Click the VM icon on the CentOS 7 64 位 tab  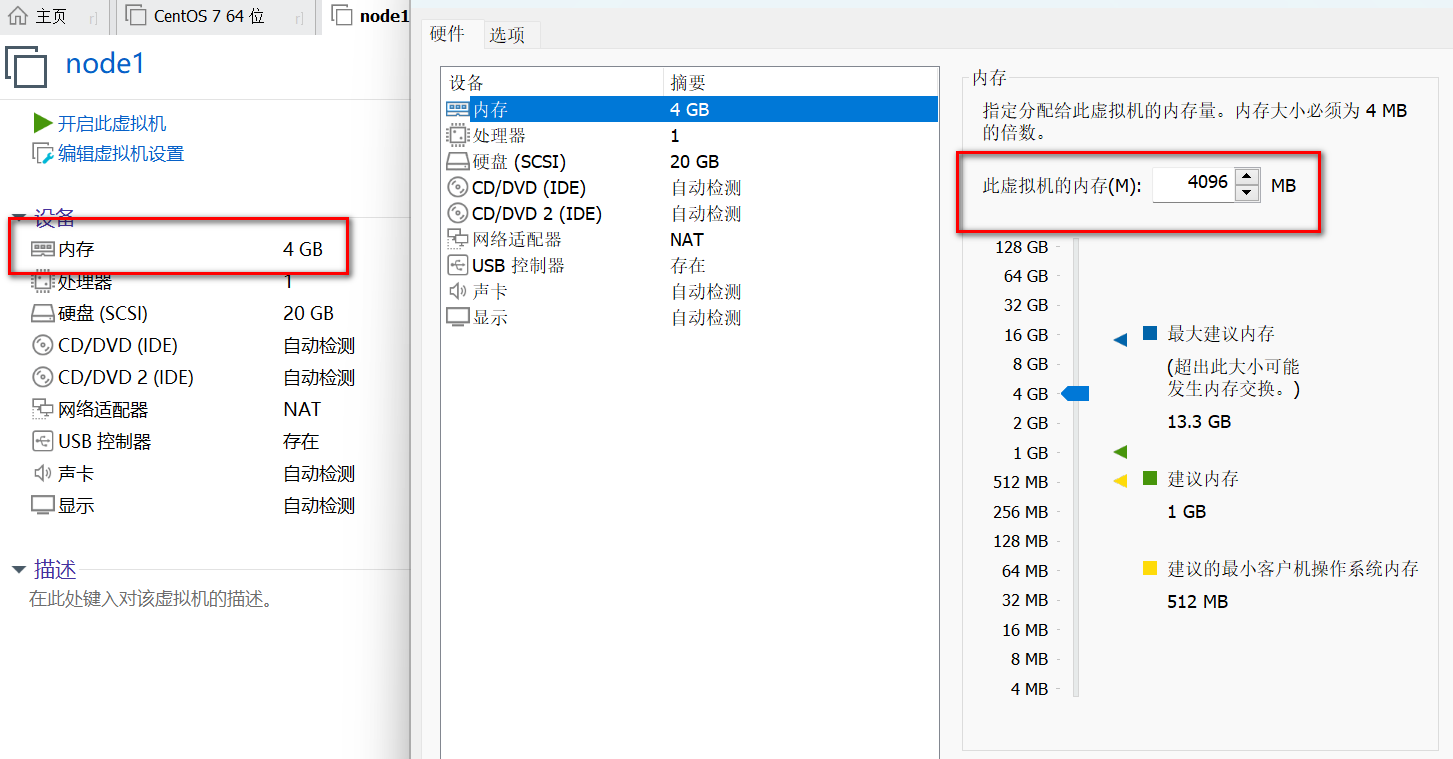point(137,16)
